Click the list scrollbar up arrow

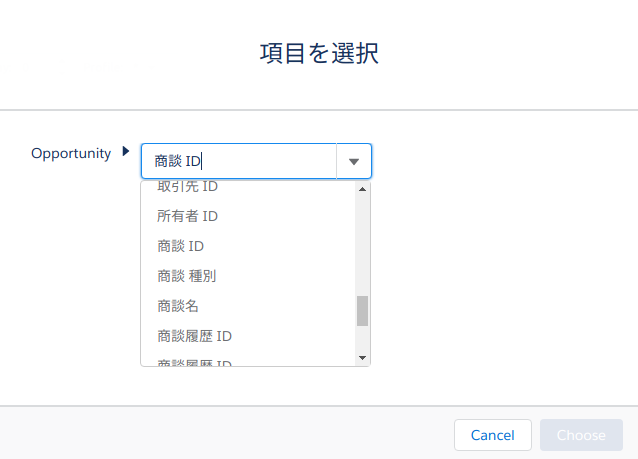click(x=363, y=189)
